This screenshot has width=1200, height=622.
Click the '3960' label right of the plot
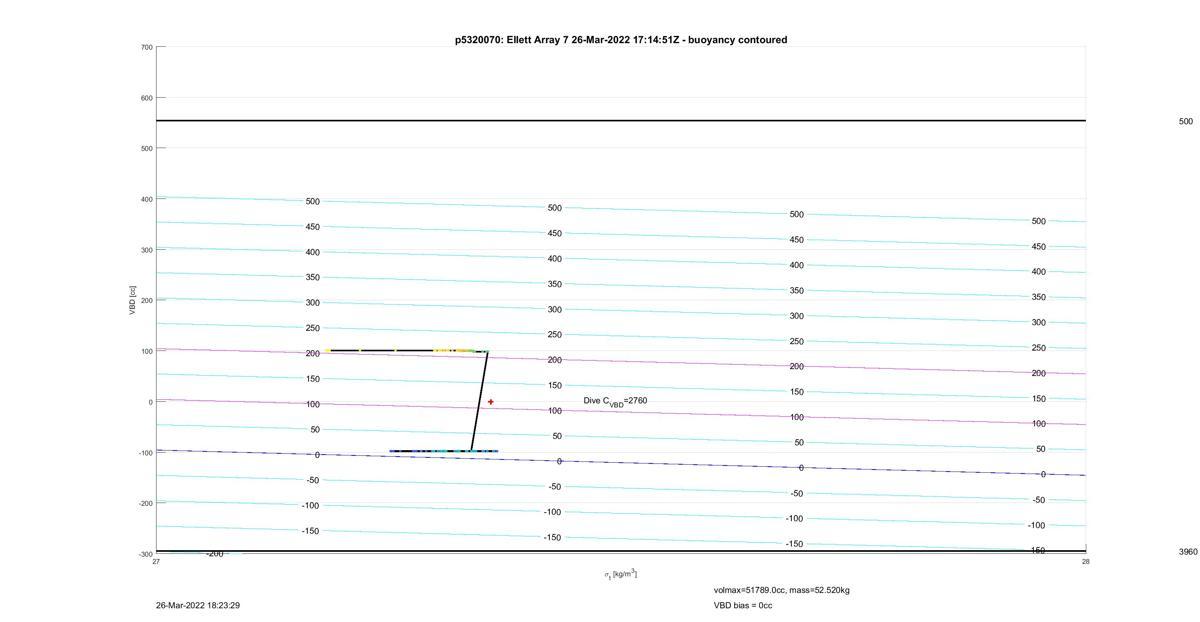coord(1188,552)
